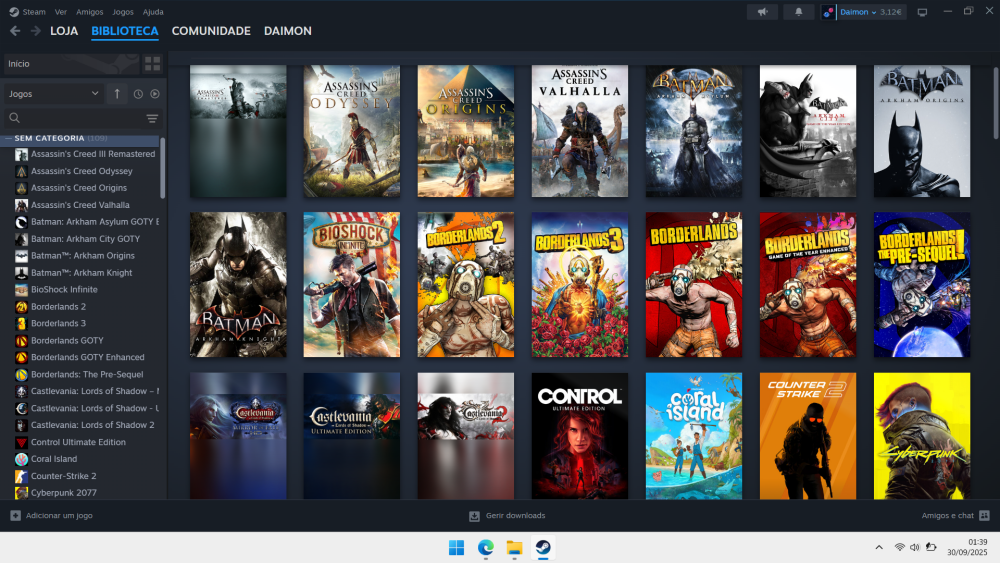Viewport: 1000px width, 563px height.
Task: Click the game library search field
Action: (82, 118)
